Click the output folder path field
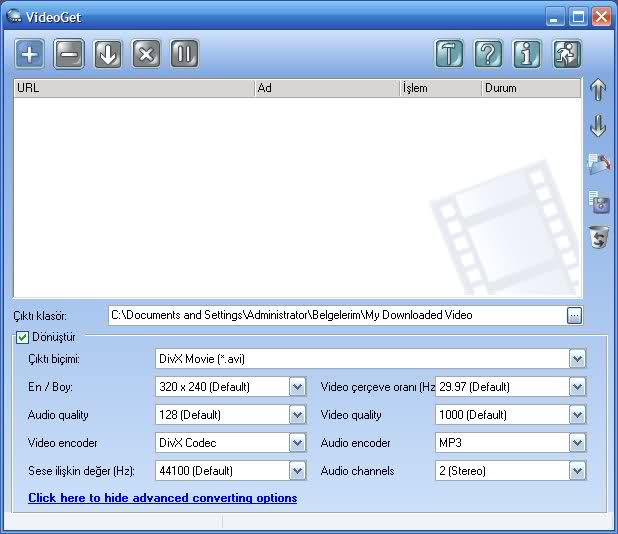This screenshot has height=534, width=618. (337, 315)
